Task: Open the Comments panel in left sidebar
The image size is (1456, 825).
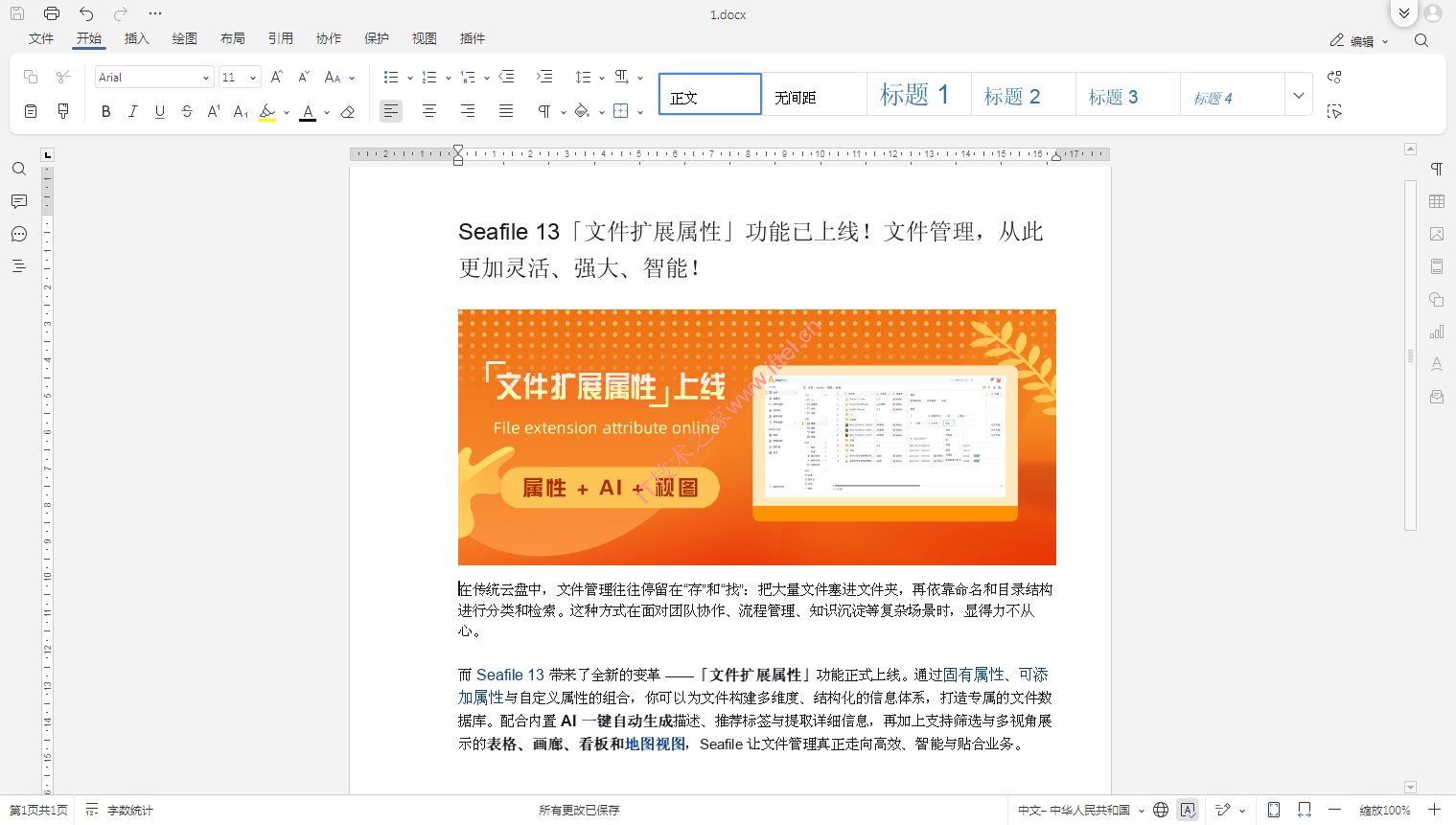Action: (x=18, y=201)
